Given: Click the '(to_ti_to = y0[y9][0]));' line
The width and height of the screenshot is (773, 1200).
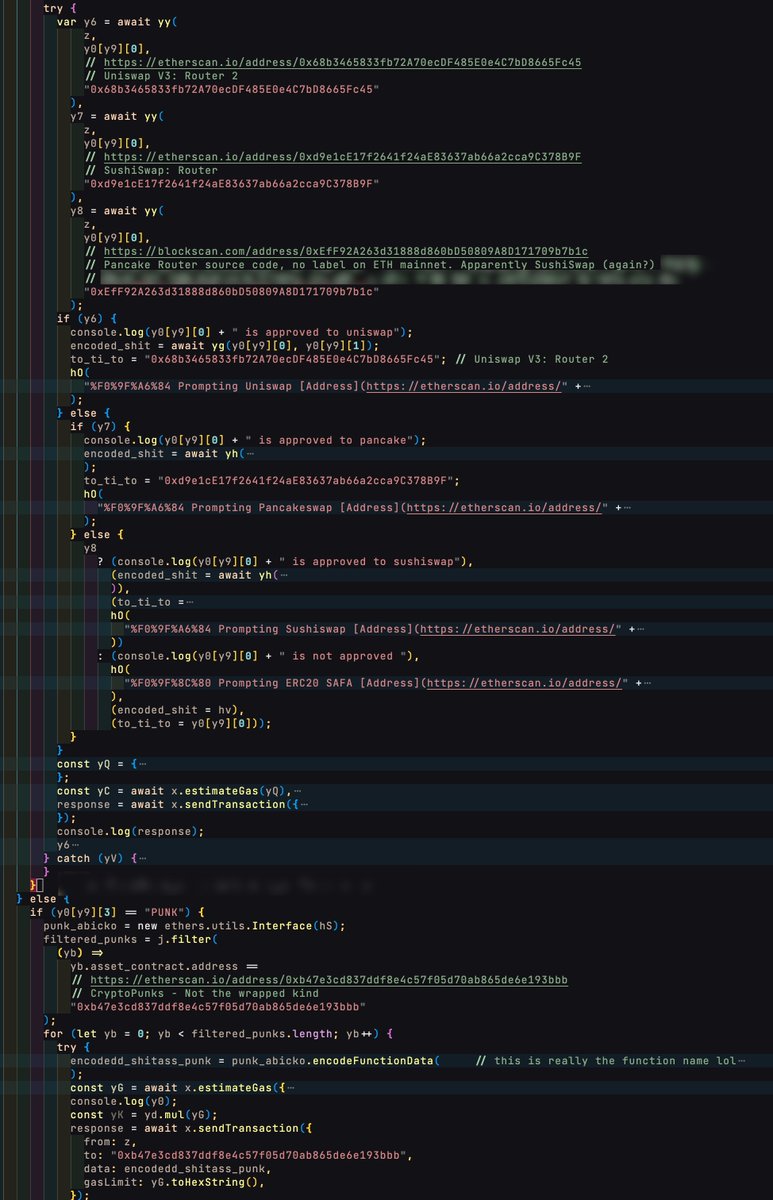Looking at the screenshot, I should tap(191, 723).
